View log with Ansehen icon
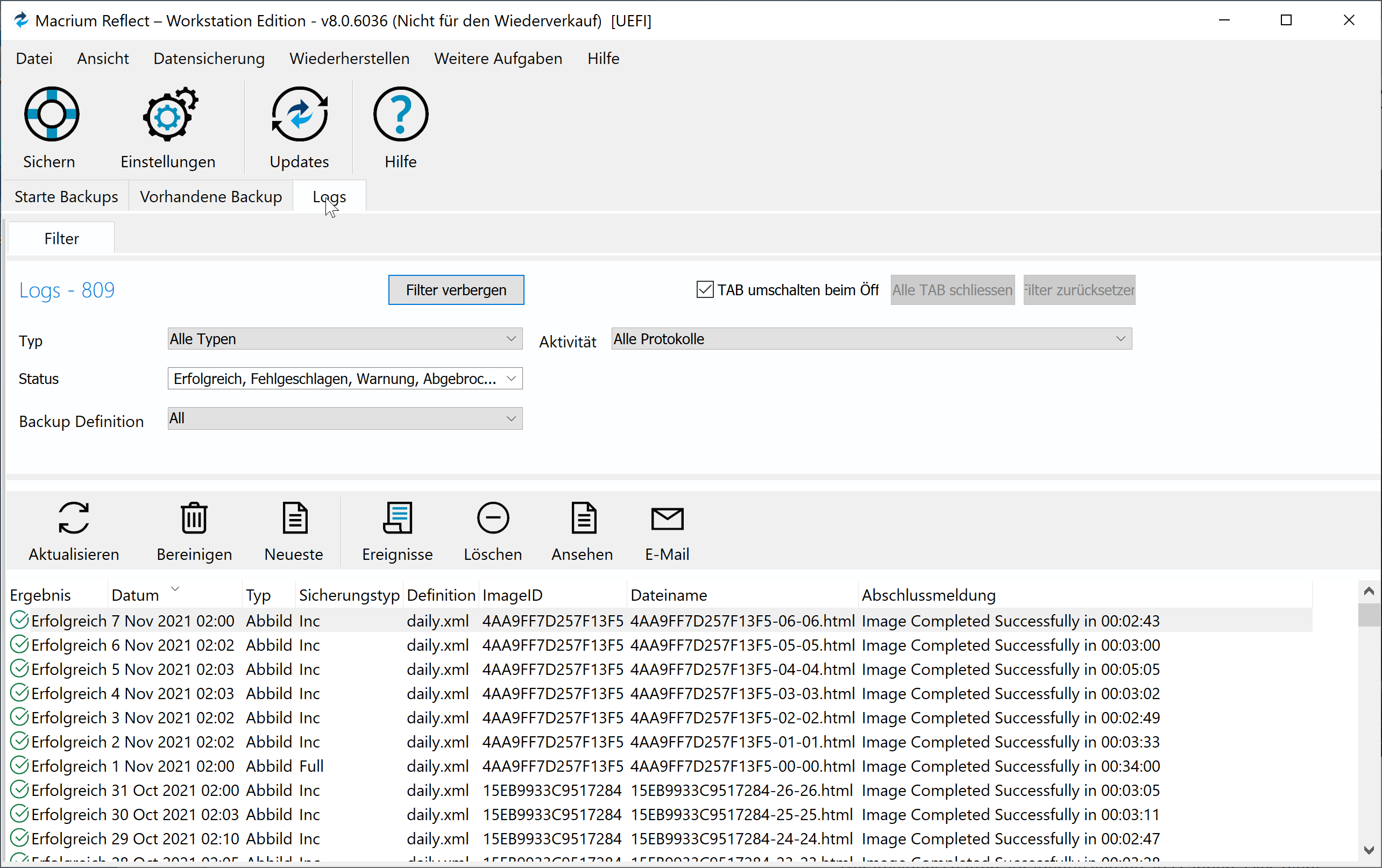This screenshot has height=868, width=1382. click(583, 518)
